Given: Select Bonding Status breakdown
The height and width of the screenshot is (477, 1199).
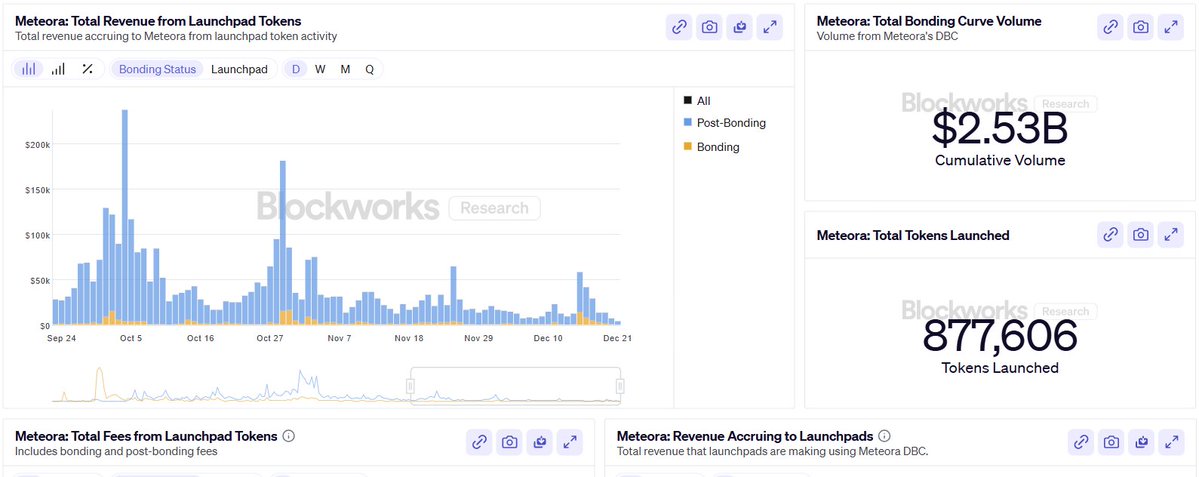Looking at the screenshot, I should click(158, 70).
